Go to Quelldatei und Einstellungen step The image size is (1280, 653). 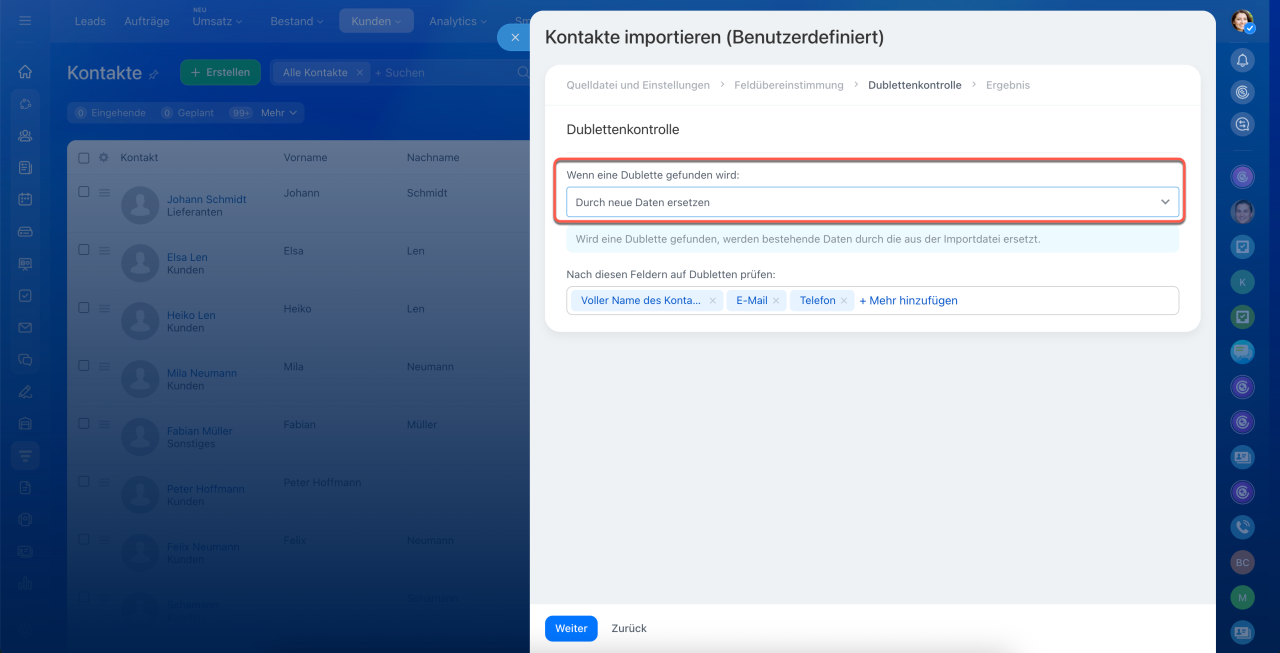tap(638, 85)
